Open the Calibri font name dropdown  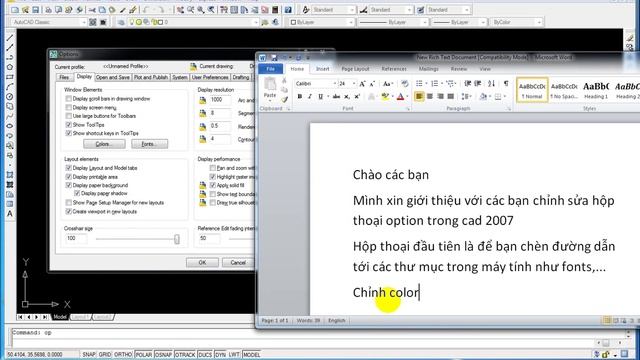click(x=334, y=84)
